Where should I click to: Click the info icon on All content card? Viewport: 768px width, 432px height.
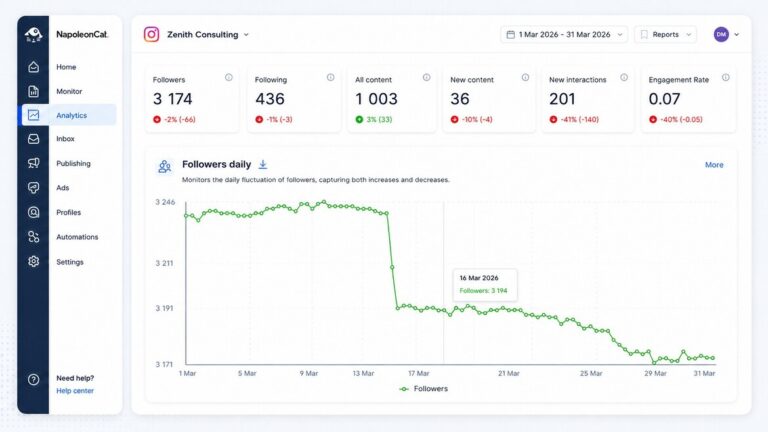[x=427, y=77]
